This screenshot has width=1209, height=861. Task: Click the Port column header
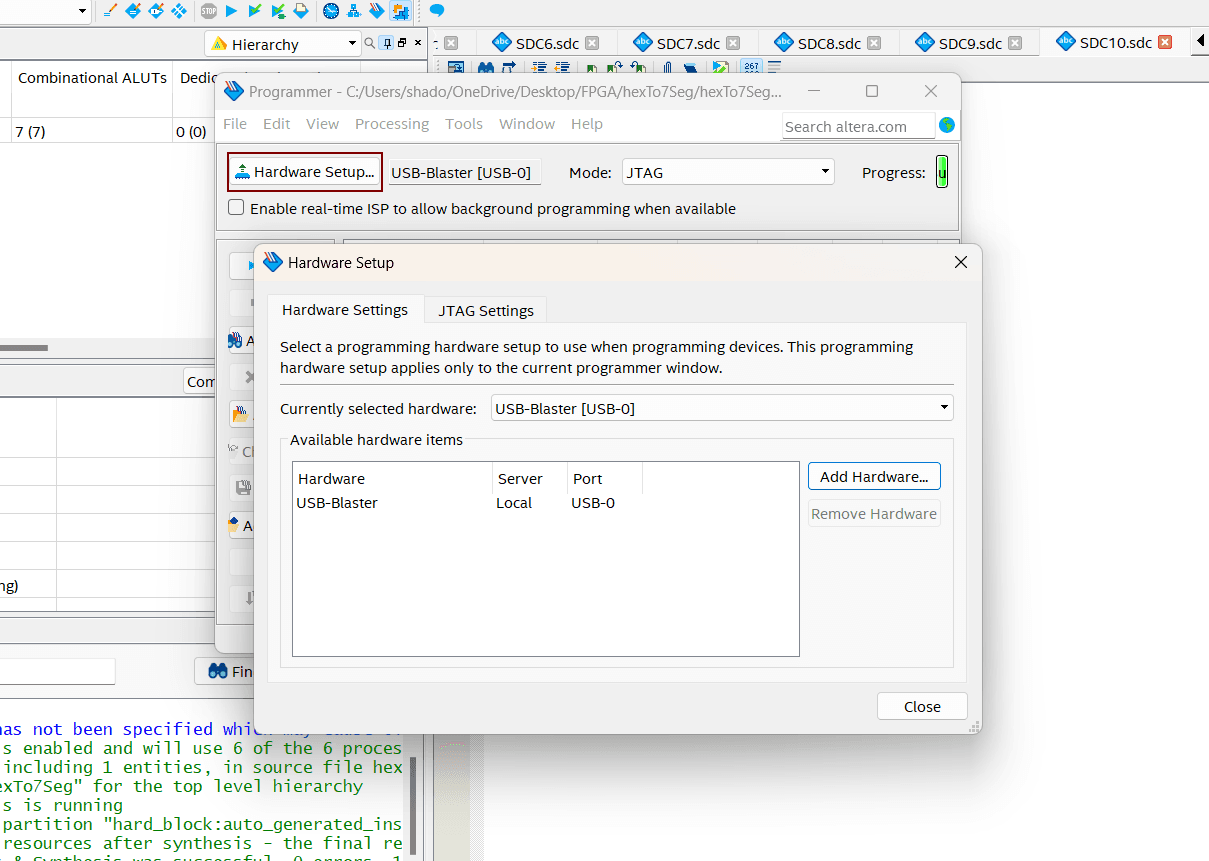(x=605, y=478)
